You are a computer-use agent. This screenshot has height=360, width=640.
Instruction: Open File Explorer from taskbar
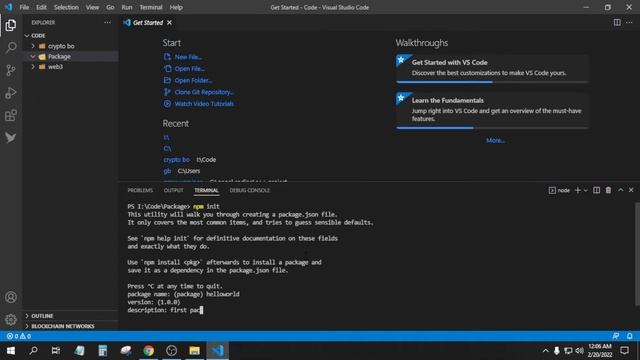point(194,351)
